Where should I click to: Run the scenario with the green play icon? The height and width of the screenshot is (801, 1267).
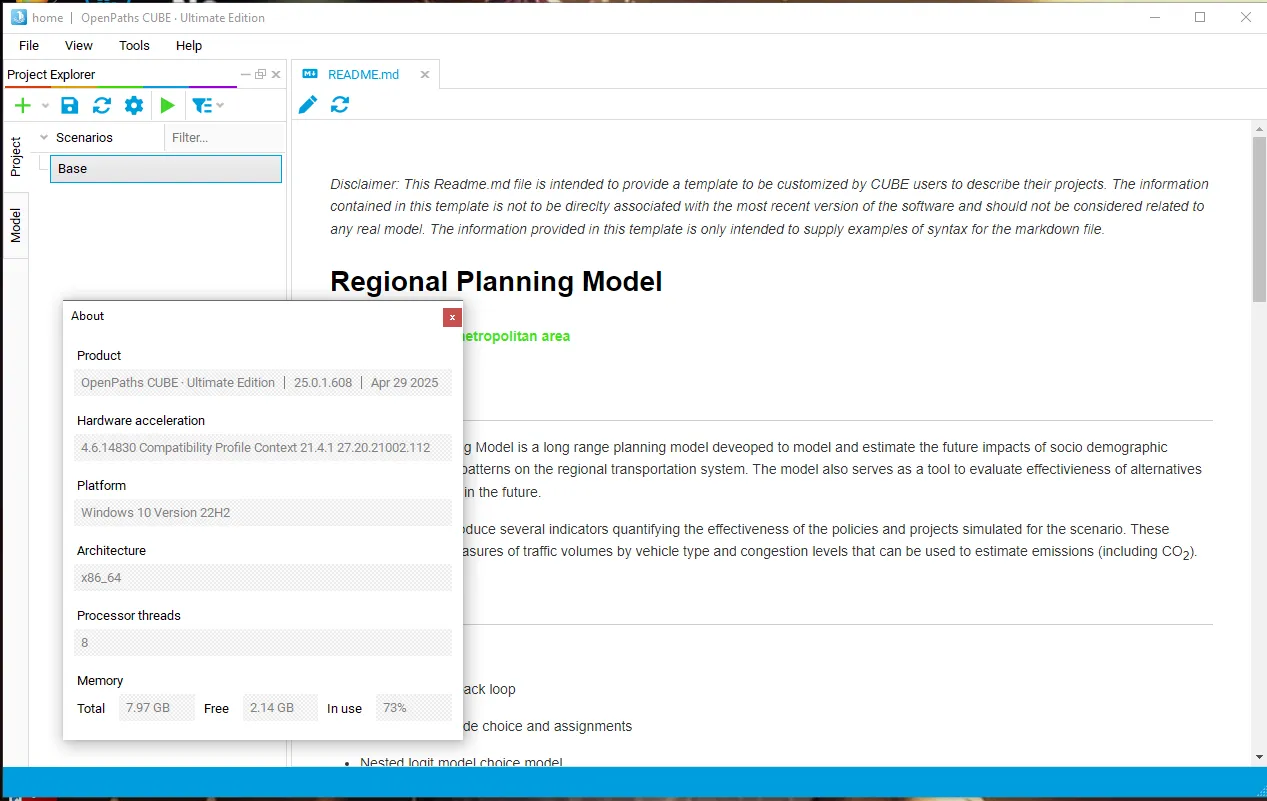click(x=167, y=106)
